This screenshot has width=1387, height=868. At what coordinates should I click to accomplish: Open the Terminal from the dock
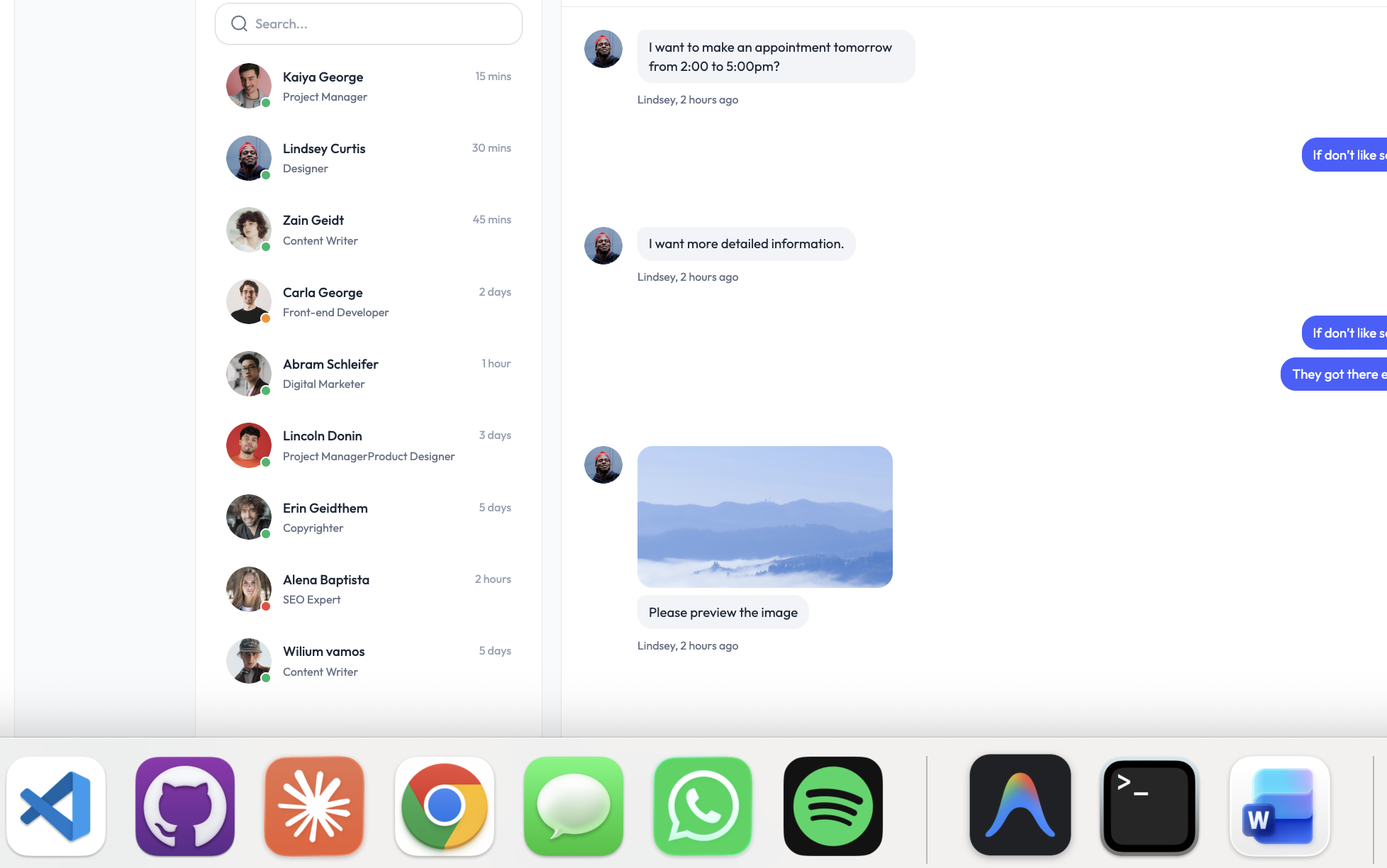coord(1147,806)
